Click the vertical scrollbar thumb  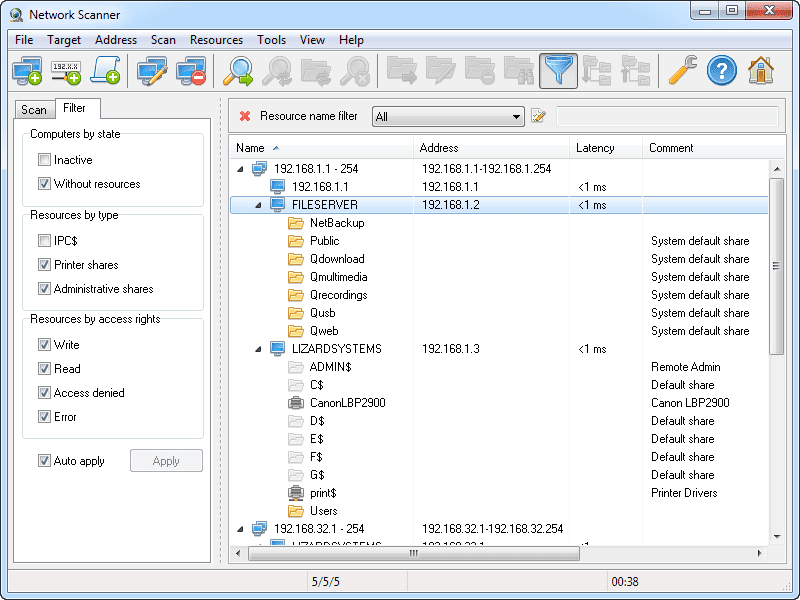pos(777,266)
